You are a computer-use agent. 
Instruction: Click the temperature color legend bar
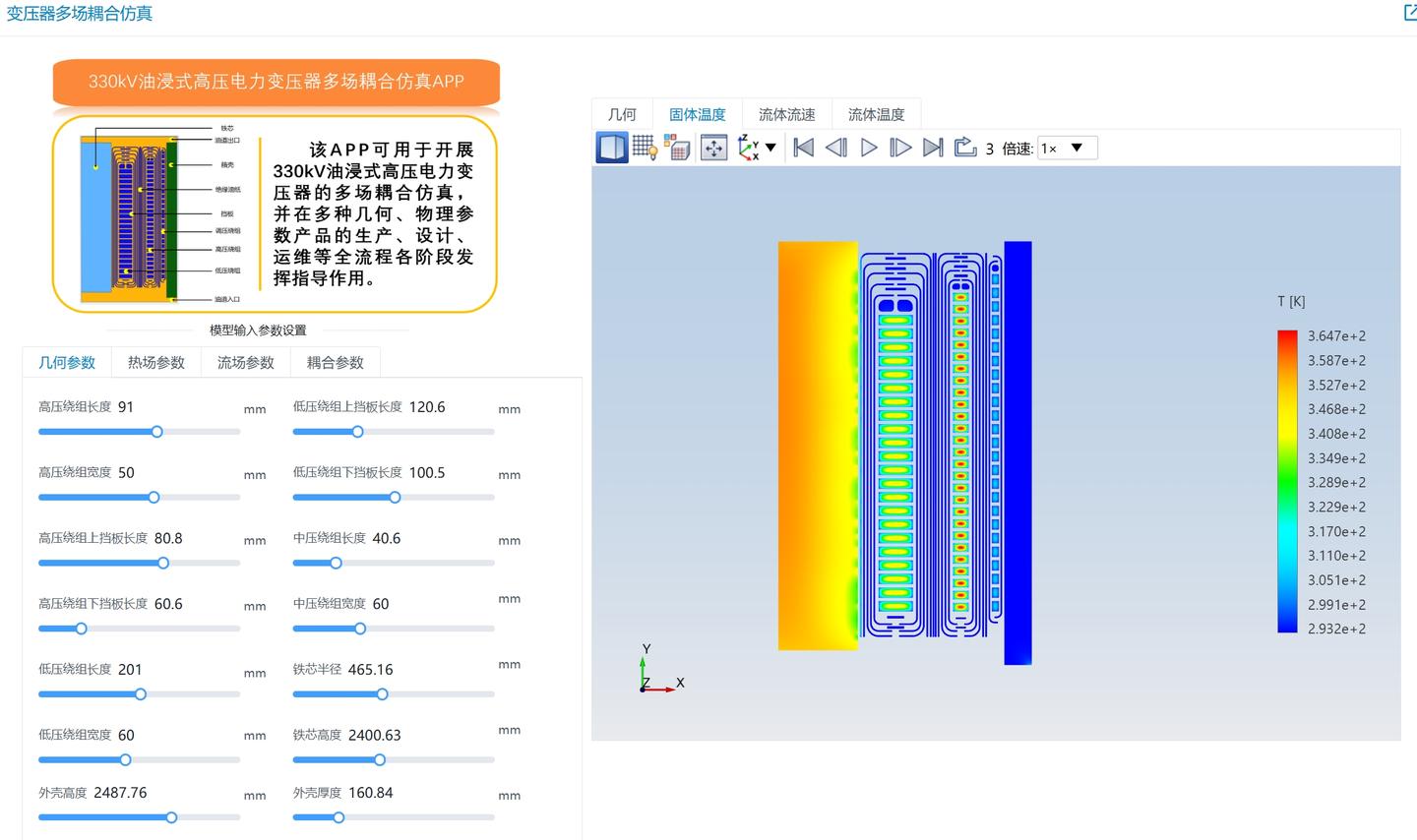pos(1287,481)
